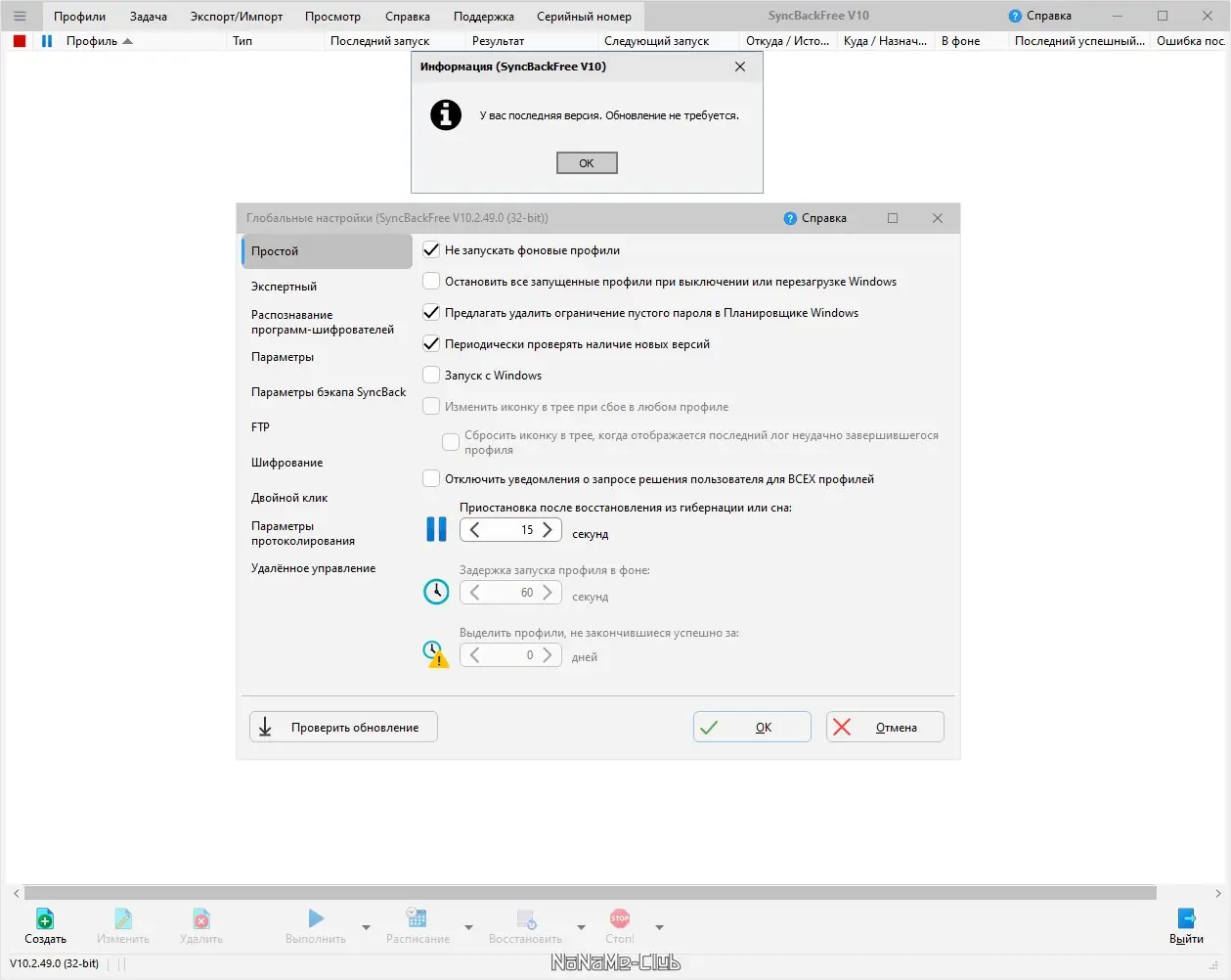Open the Двойной клик settings category
1231x980 pixels.
pyautogui.click(x=327, y=498)
